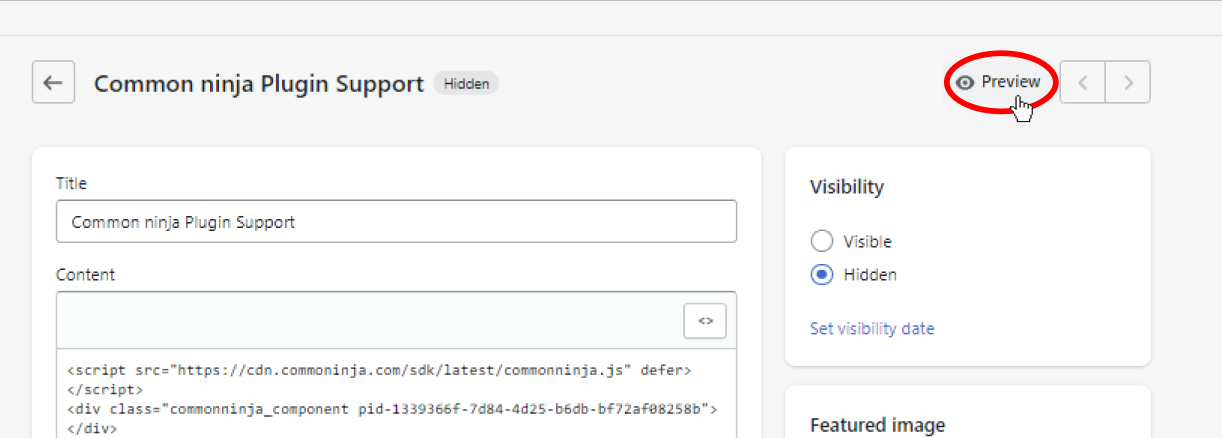The width and height of the screenshot is (1222, 438).
Task: Place cursor on the commonninja_component div line
Action: [x=392, y=409]
